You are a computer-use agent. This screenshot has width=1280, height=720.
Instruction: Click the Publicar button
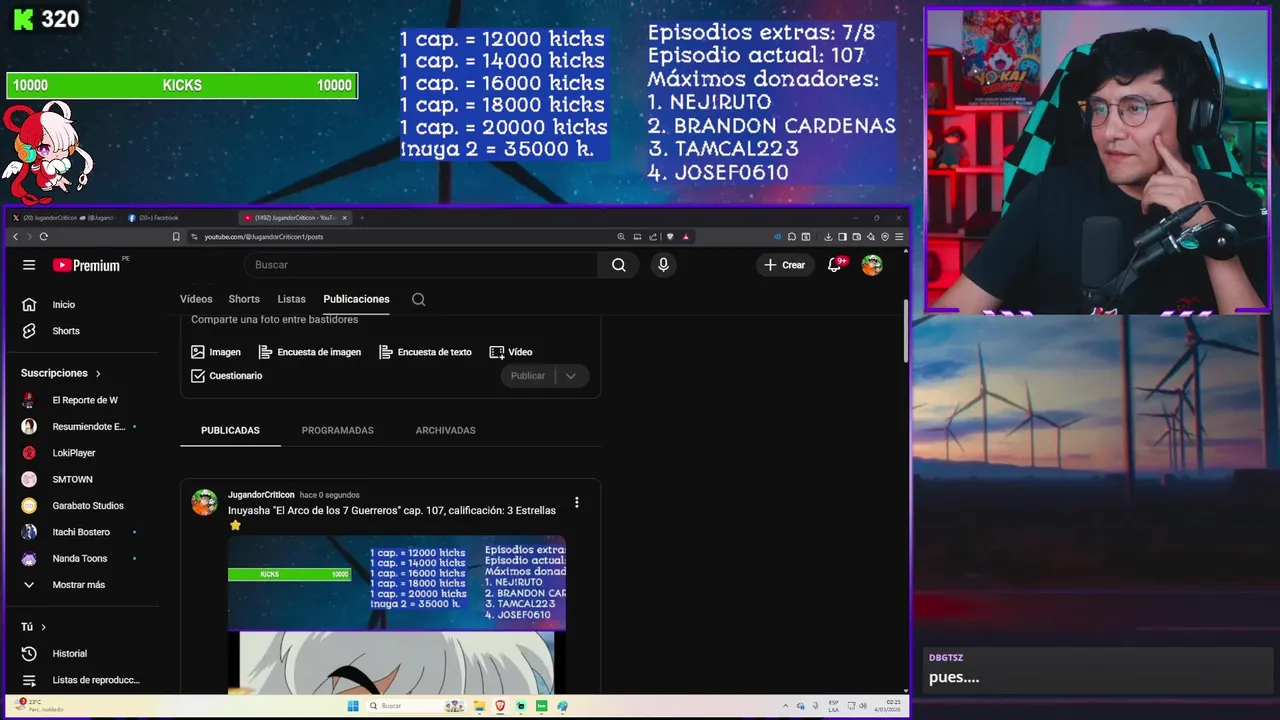tap(528, 376)
